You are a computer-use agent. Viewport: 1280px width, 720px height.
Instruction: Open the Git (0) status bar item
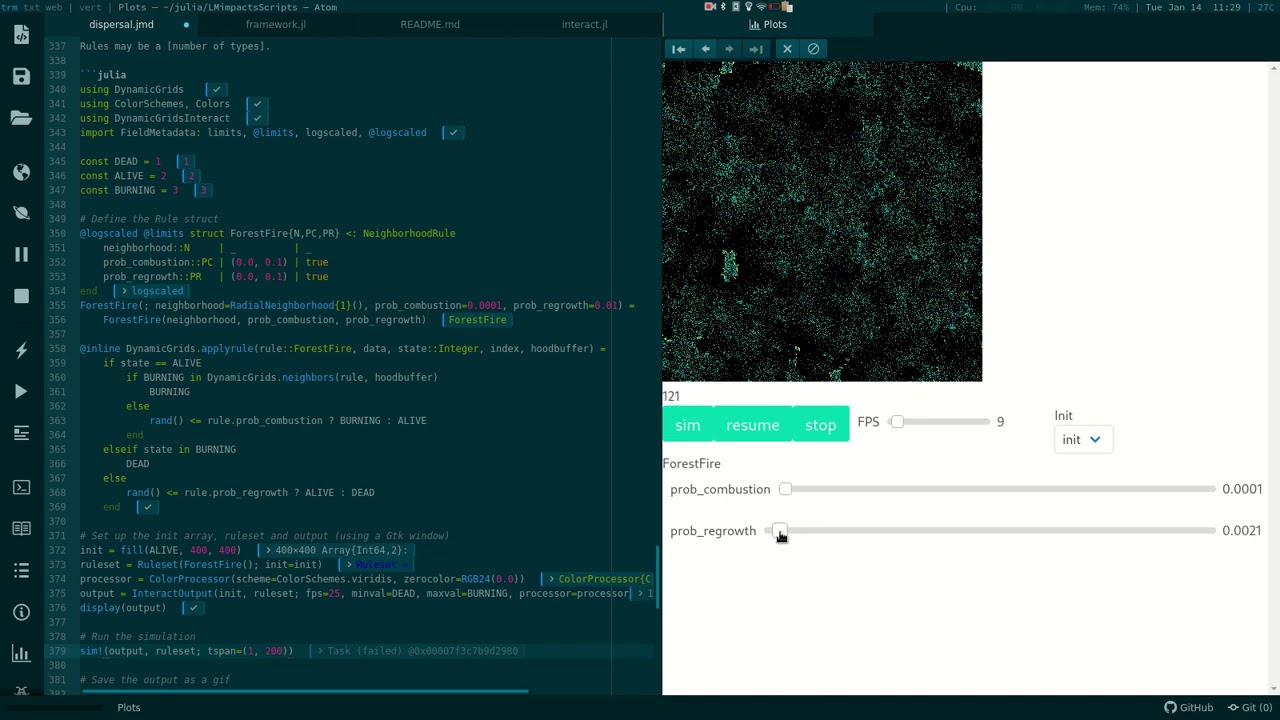1248,708
